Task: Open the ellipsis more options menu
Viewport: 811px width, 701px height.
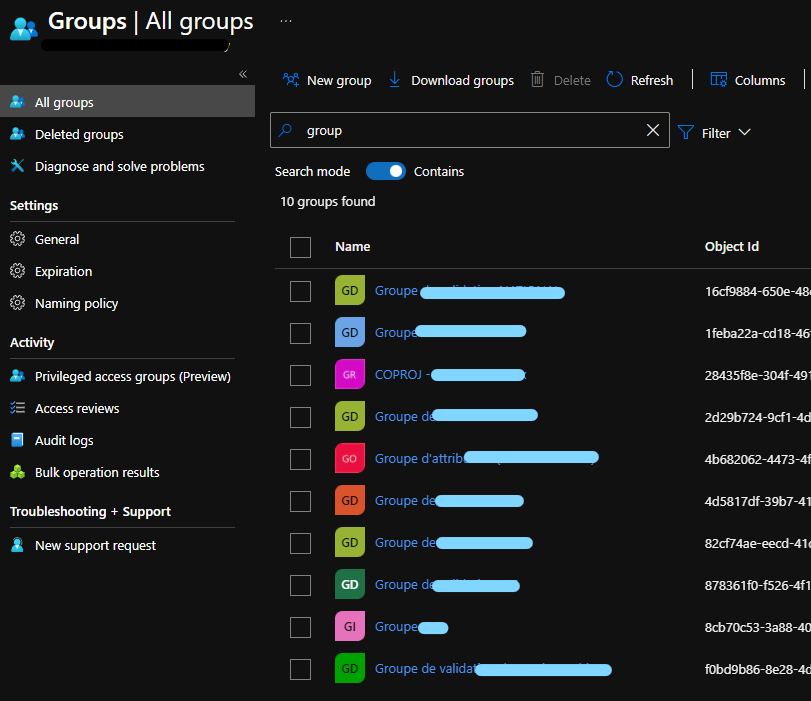Action: (286, 21)
